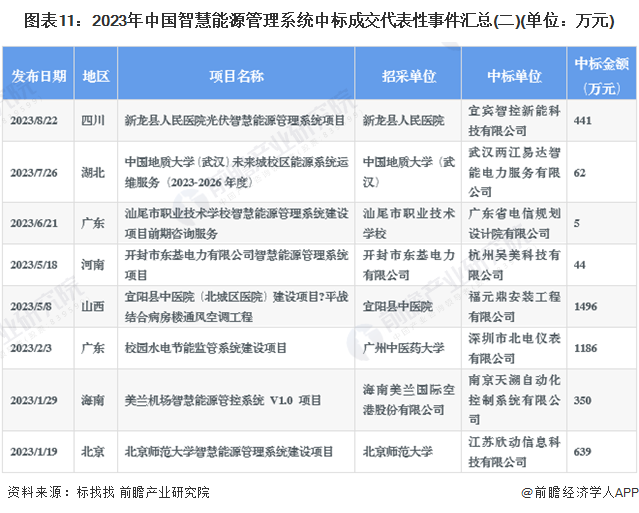Screen dimensions: 639x513
Task: Select purchaser cell 海南美兰国际空港股份有限公司
Action: [409, 400]
